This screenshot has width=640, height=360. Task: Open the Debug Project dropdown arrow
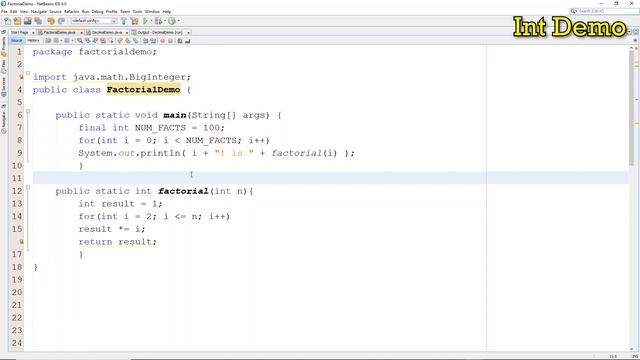(x=165, y=21)
